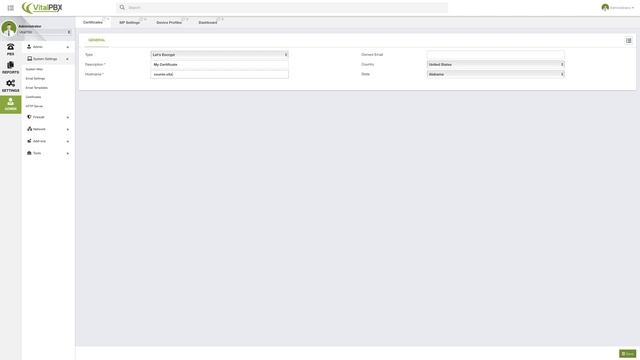This screenshot has height=360, width=640.
Task: Expand the Firewall menu group
Action: pos(68,118)
